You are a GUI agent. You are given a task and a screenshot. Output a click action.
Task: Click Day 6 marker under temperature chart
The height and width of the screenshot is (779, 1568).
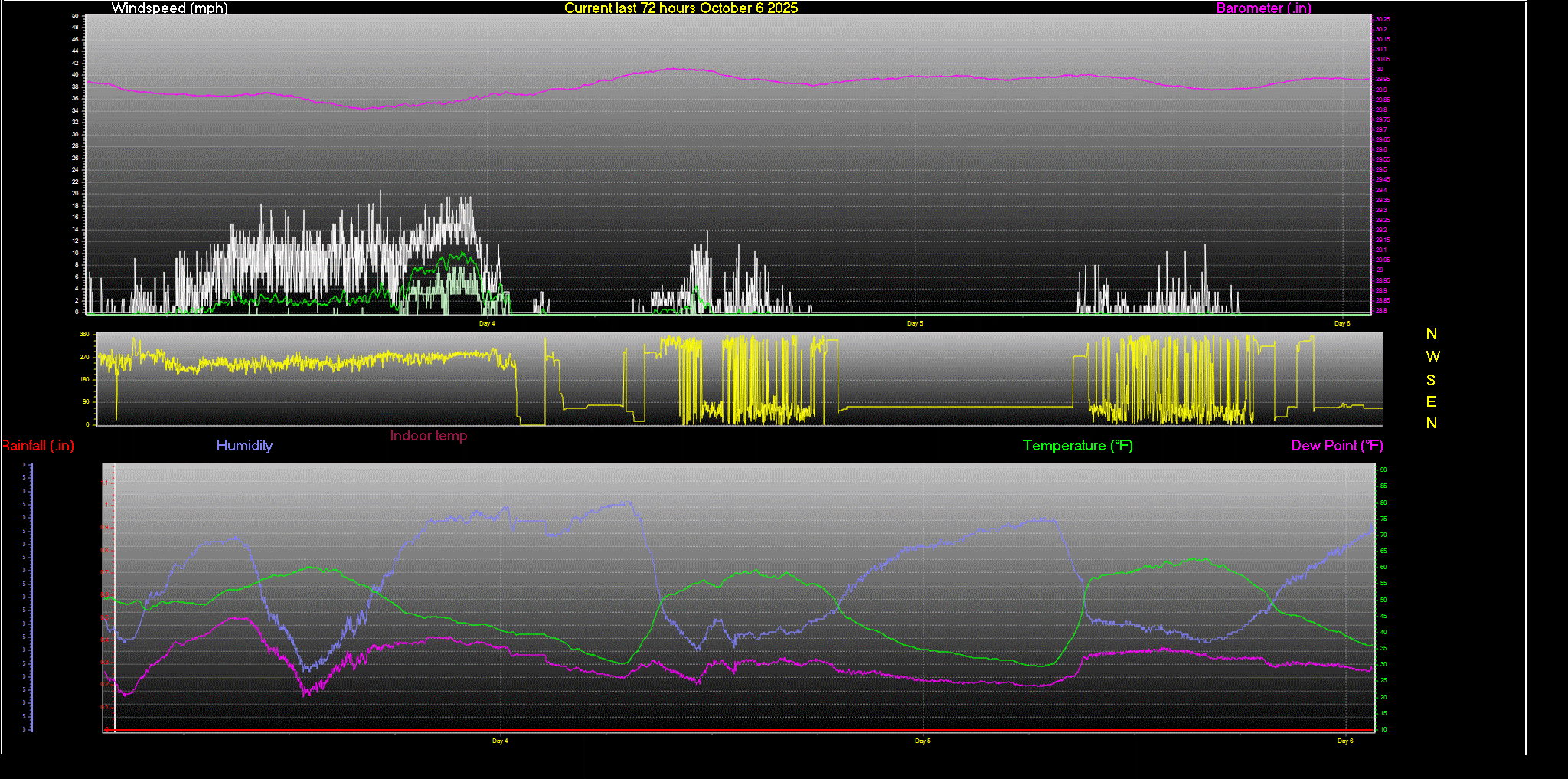point(1345,741)
